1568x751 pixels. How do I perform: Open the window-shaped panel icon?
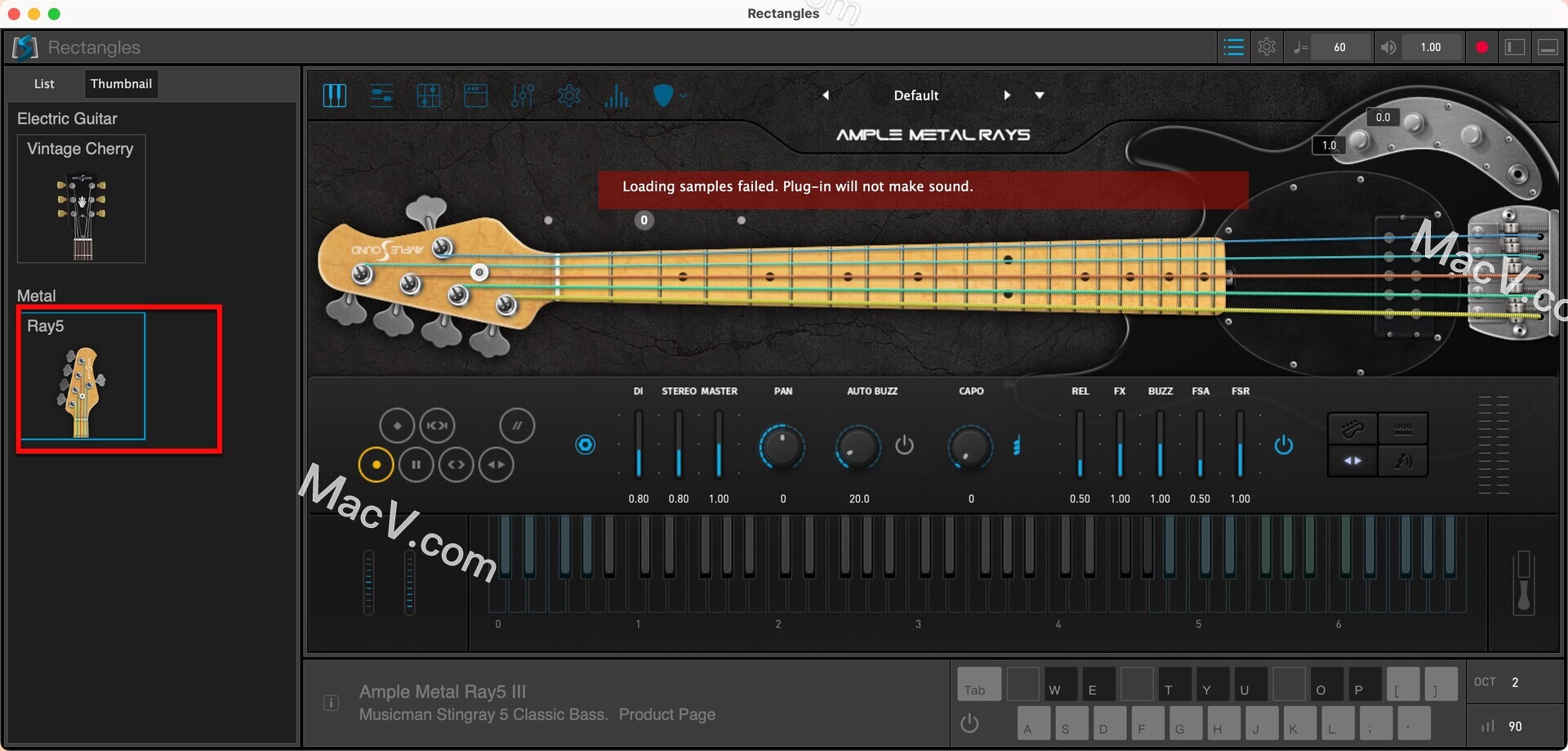[x=475, y=96]
